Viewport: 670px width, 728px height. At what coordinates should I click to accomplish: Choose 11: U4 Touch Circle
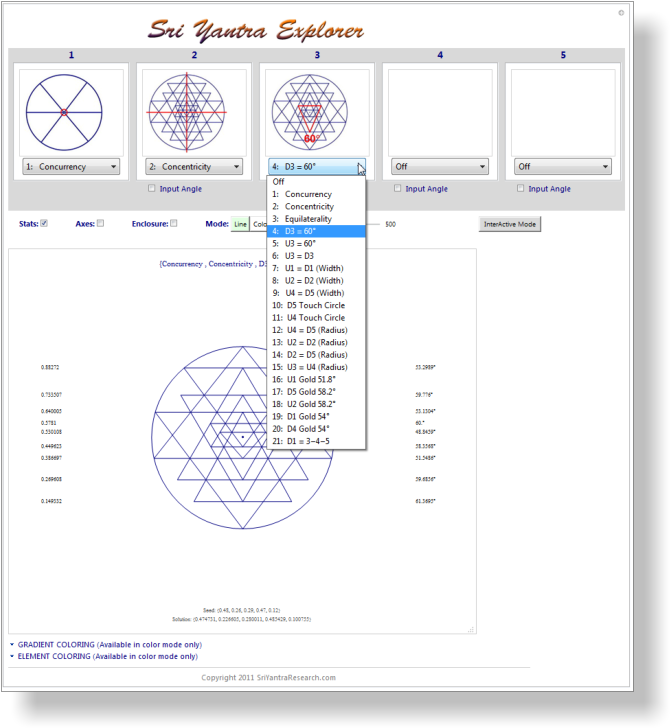316,318
